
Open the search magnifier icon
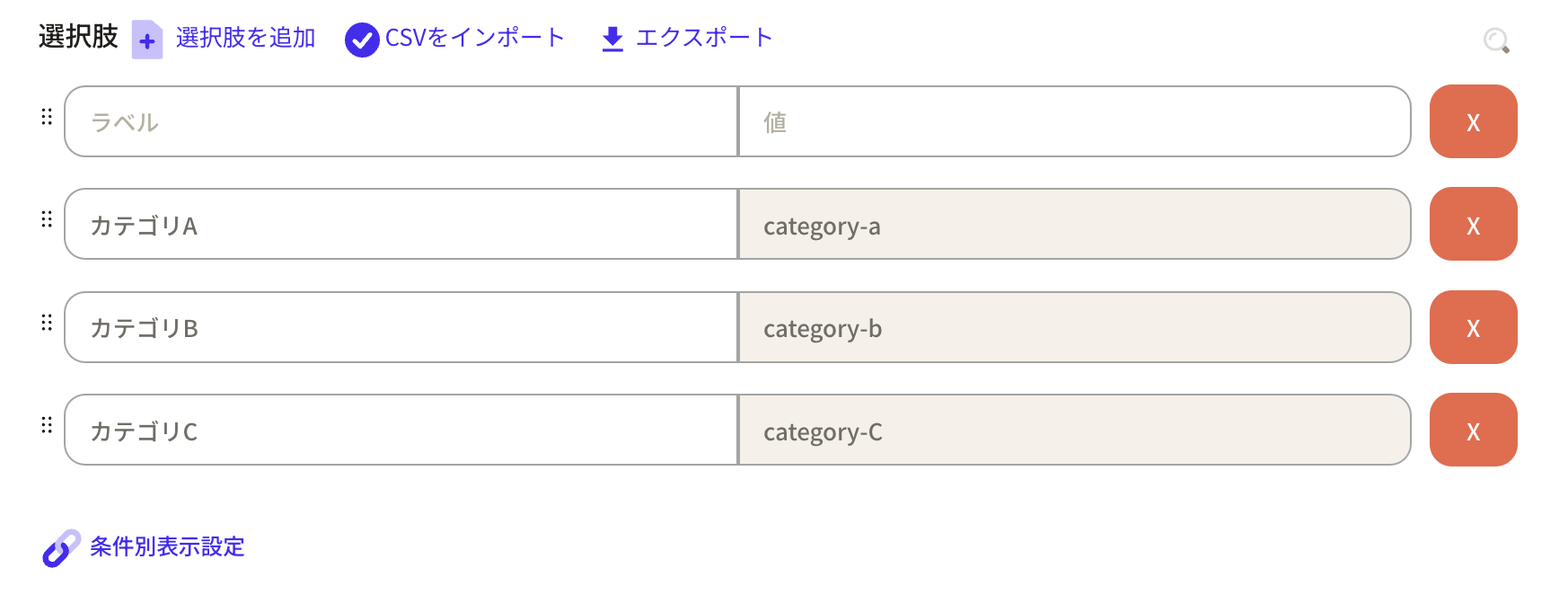pos(1496,40)
